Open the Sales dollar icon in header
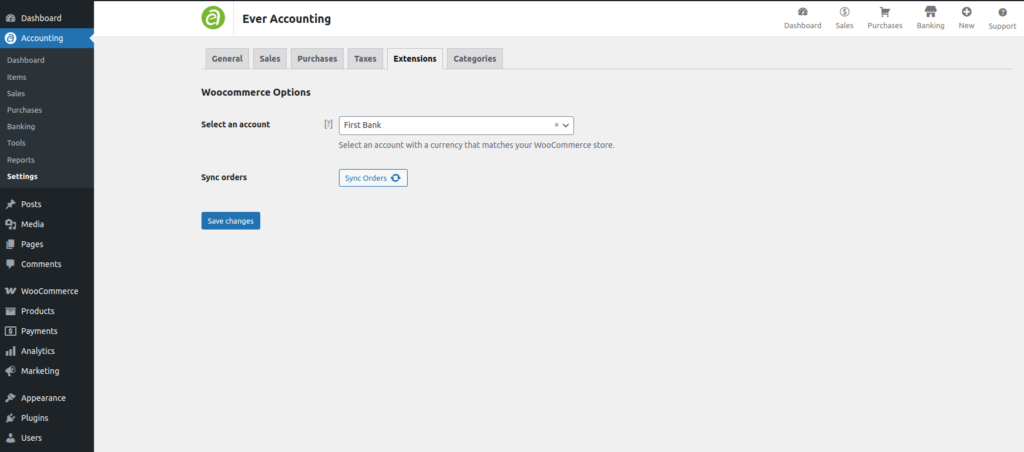Viewport: 1024px width, 452px height. (844, 12)
